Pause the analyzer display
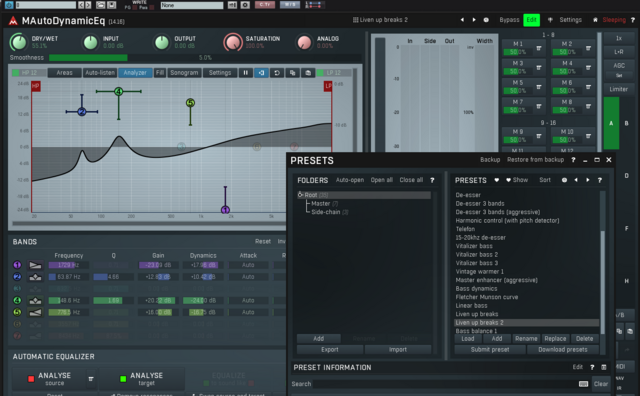Viewport: 640px width, 396px height. (x=245, y=73)
